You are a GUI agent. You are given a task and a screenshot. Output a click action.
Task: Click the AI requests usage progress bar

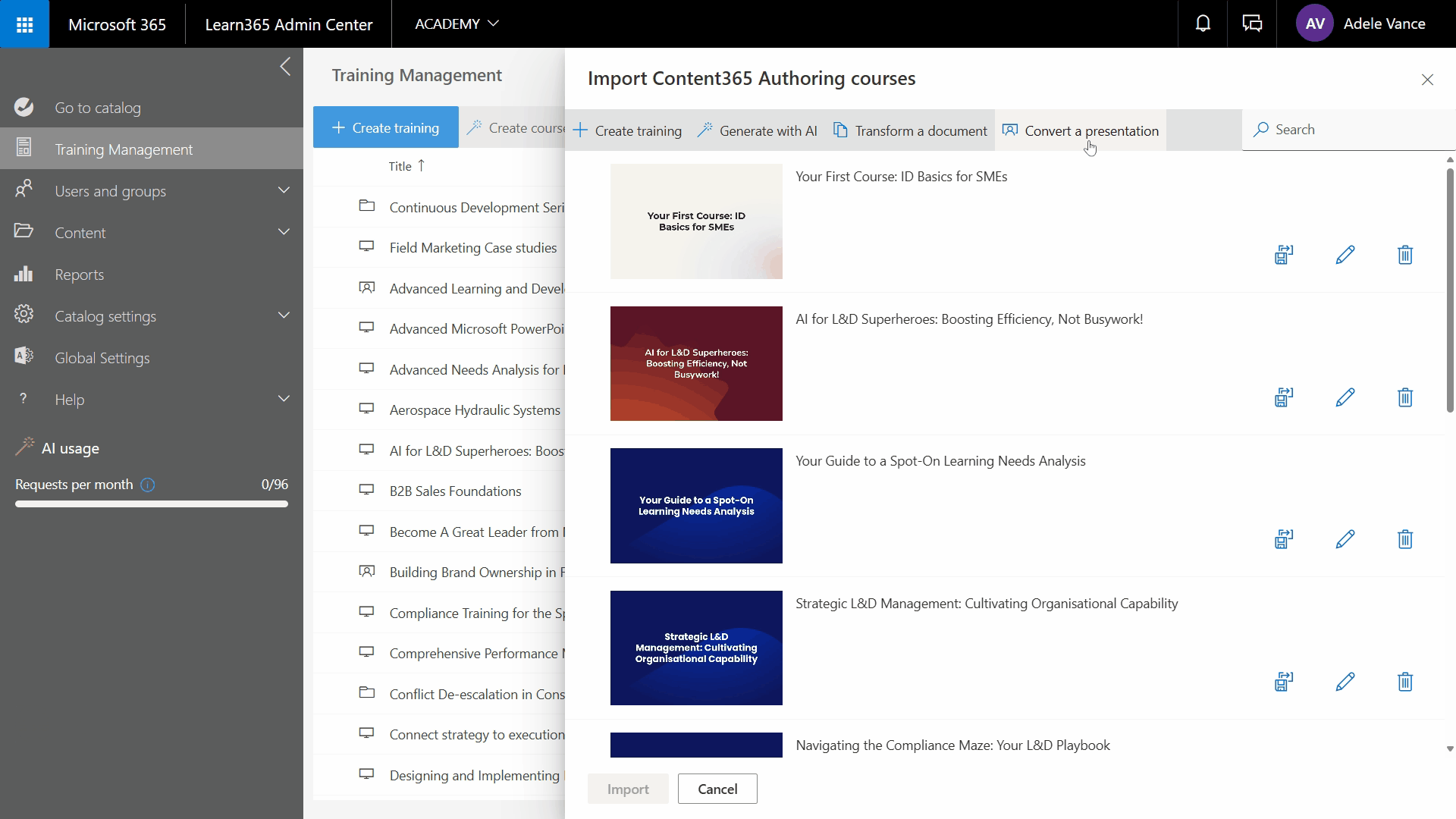click(150, 504)
